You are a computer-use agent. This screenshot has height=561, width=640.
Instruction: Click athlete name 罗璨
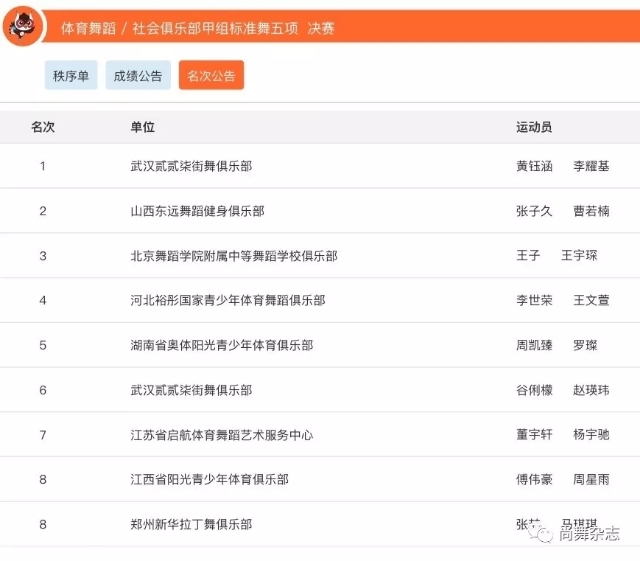pyautogui.click(x=585, y=345)
